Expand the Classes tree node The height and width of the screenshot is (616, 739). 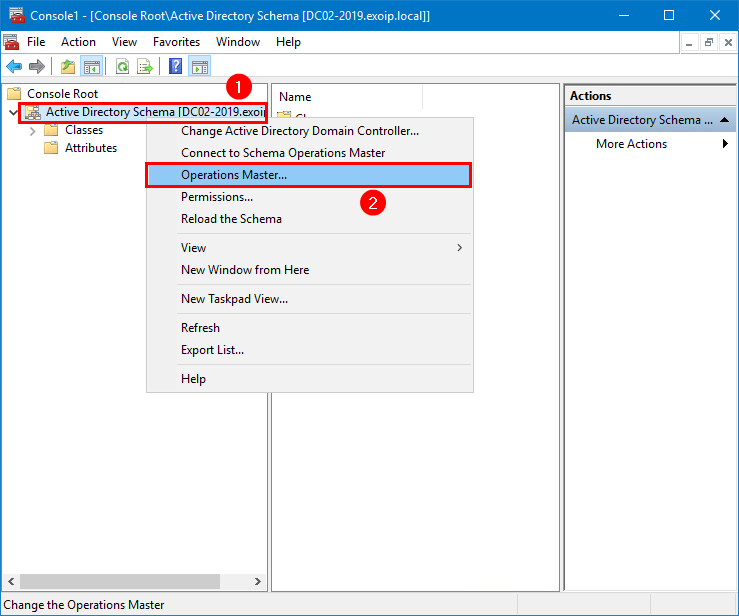[x=32, y=131]
